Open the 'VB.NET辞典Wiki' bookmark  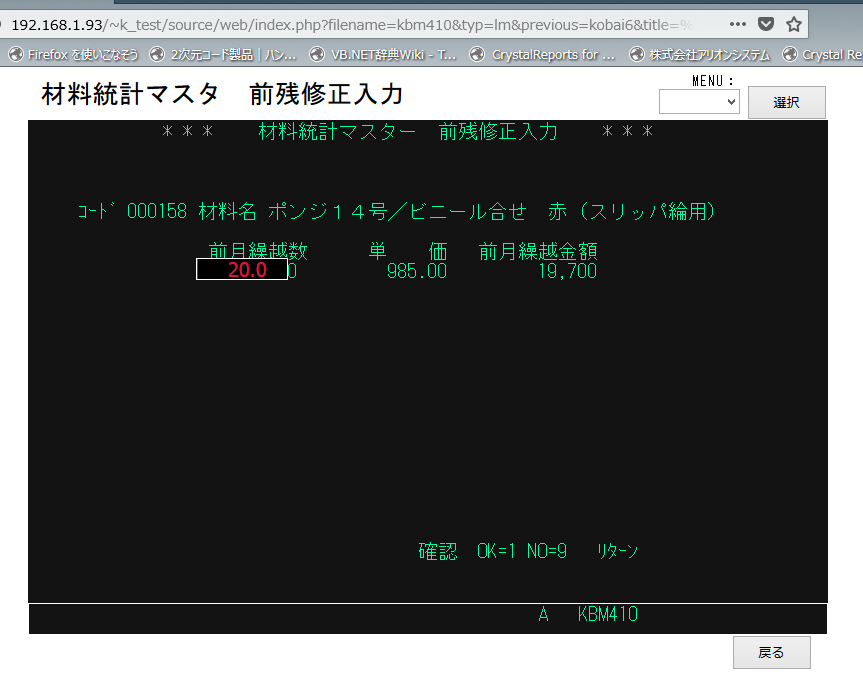383,54
